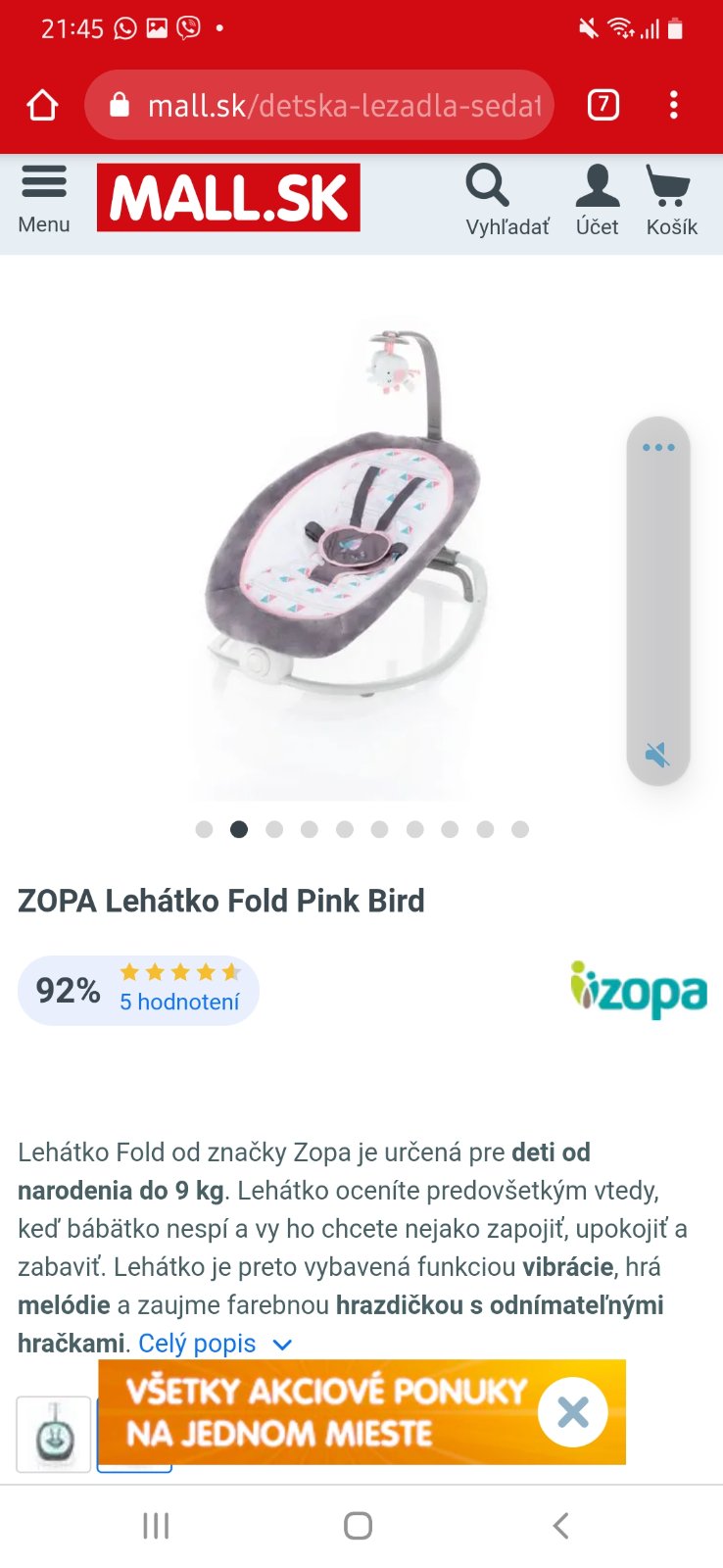The height and width of the screenshot is (1568, 723).
Task: Tap the browser home icon
Action: (x=42, y=105)
